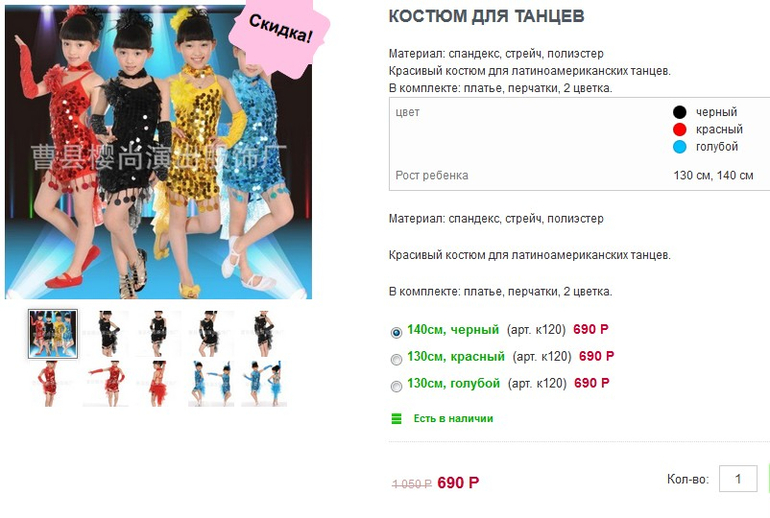Select the 140см, черный radio option

click(396, 332)
